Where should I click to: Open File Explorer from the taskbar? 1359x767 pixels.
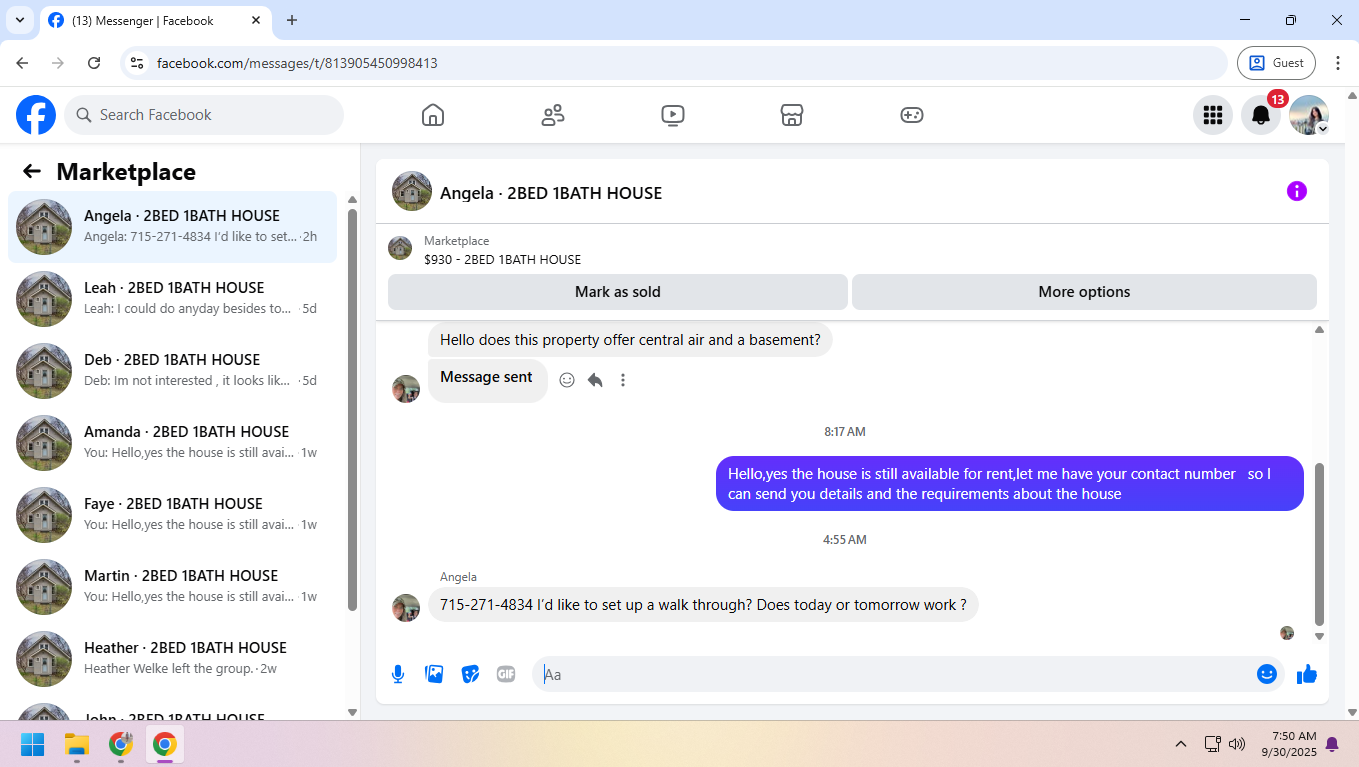click(x=77, y=744)
